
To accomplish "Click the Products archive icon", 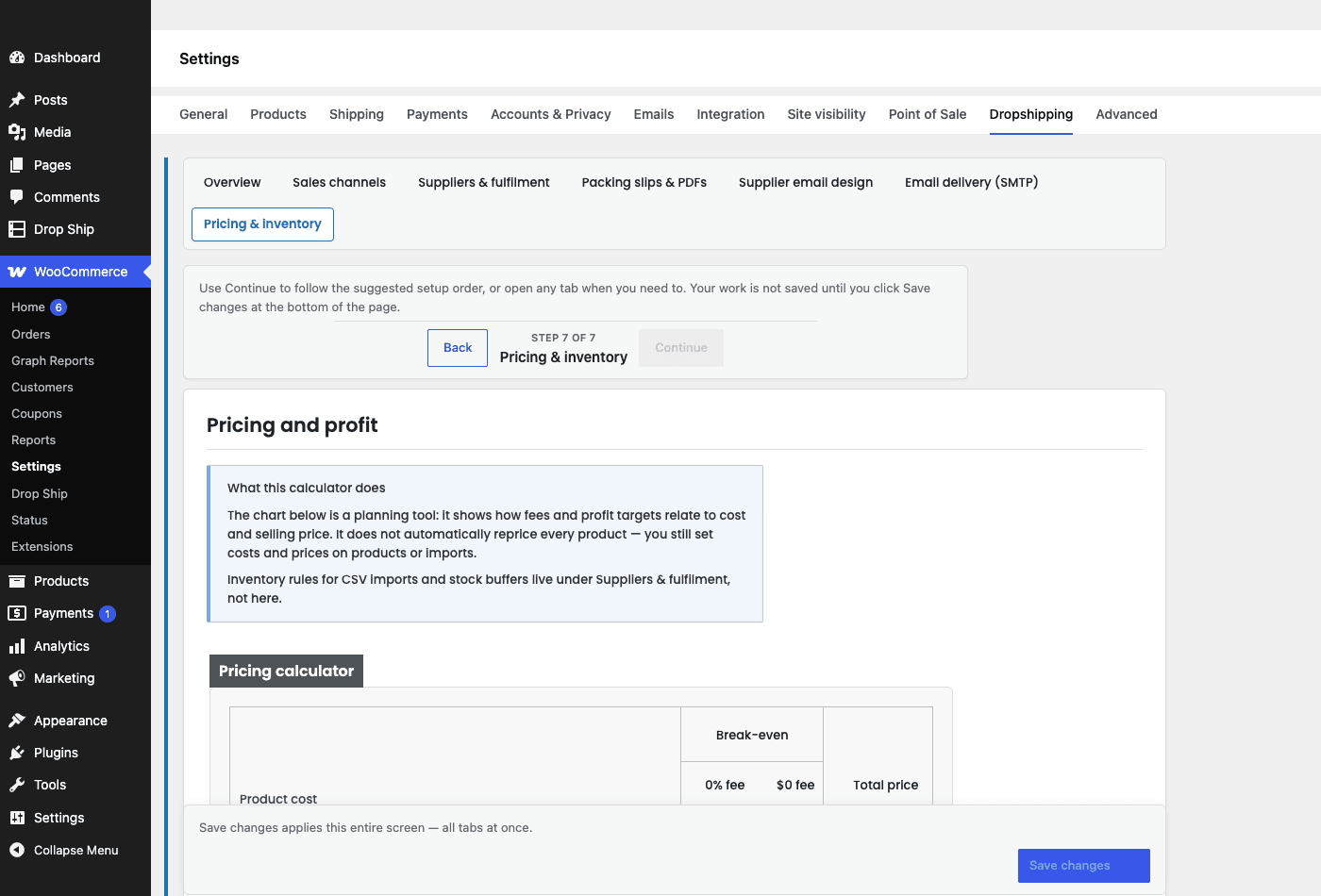I will tap(17, 581).
